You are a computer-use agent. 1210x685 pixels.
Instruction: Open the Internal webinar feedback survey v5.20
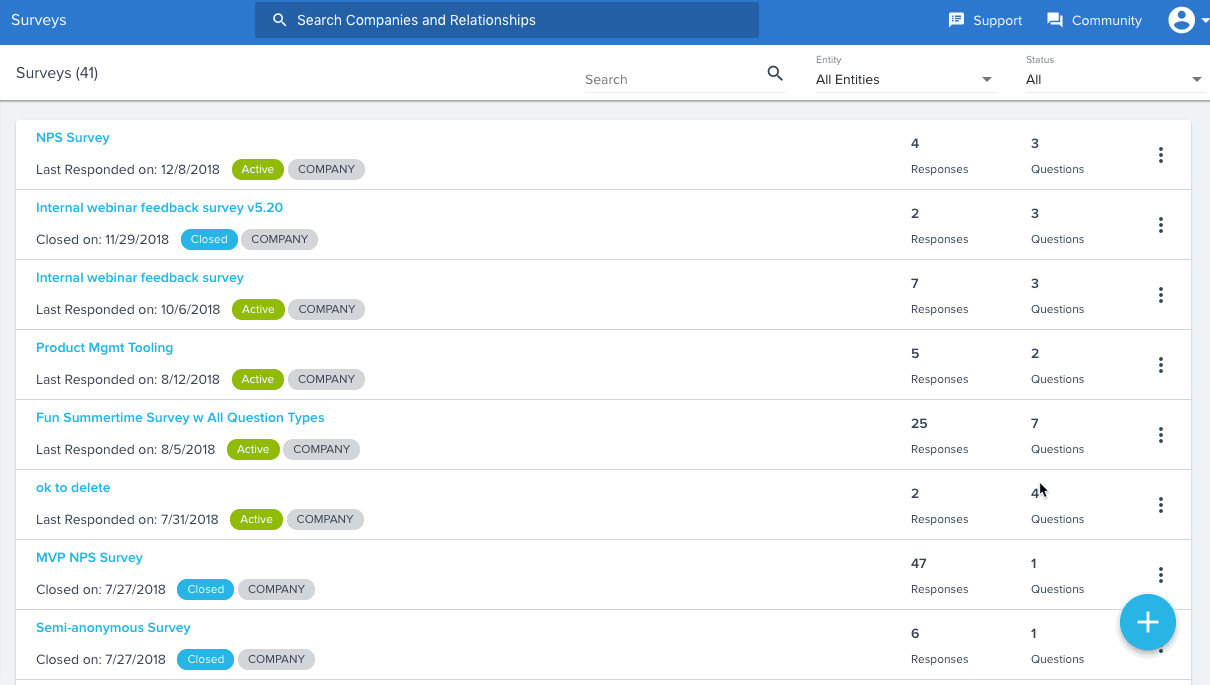click(x=159, y=207)
